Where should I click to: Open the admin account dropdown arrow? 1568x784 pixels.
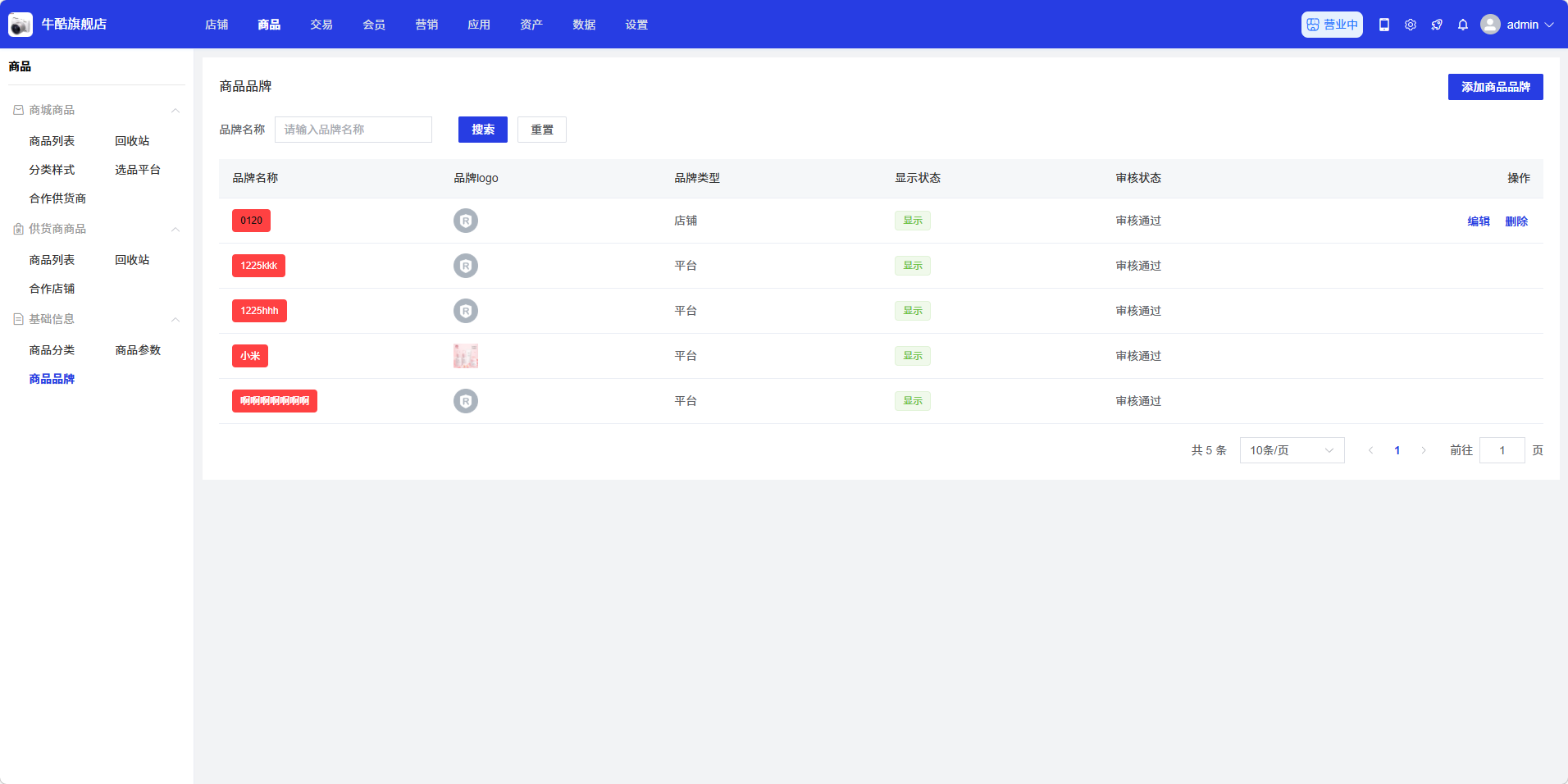pos(1549,25)
